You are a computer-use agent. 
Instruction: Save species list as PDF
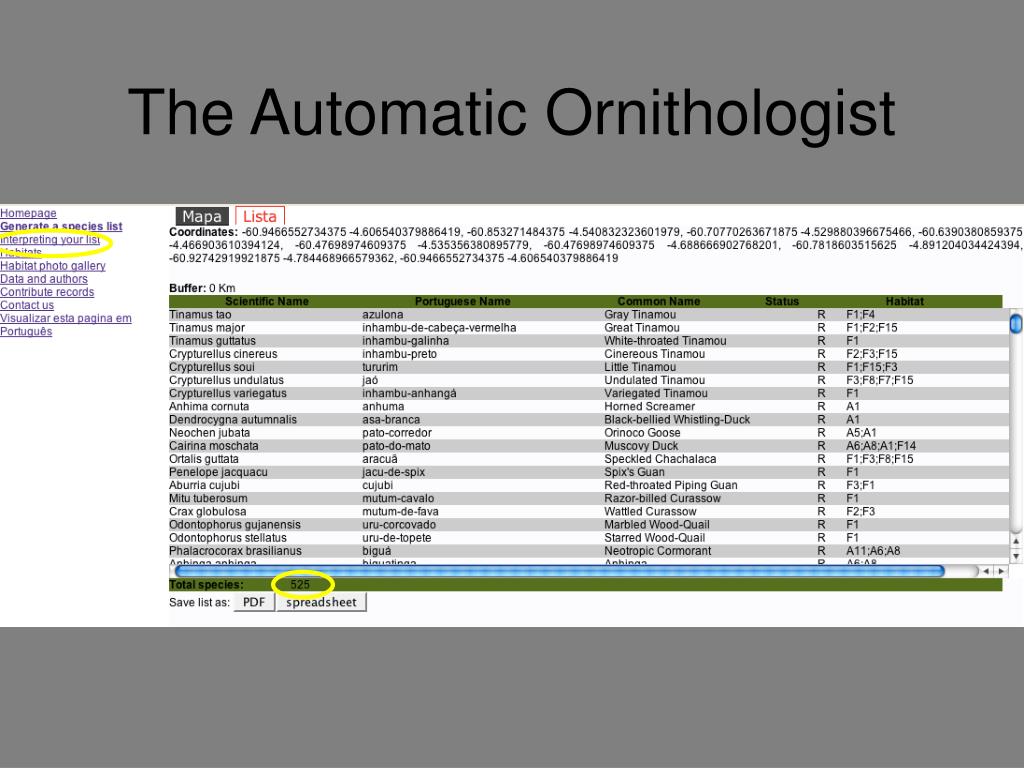254,602
